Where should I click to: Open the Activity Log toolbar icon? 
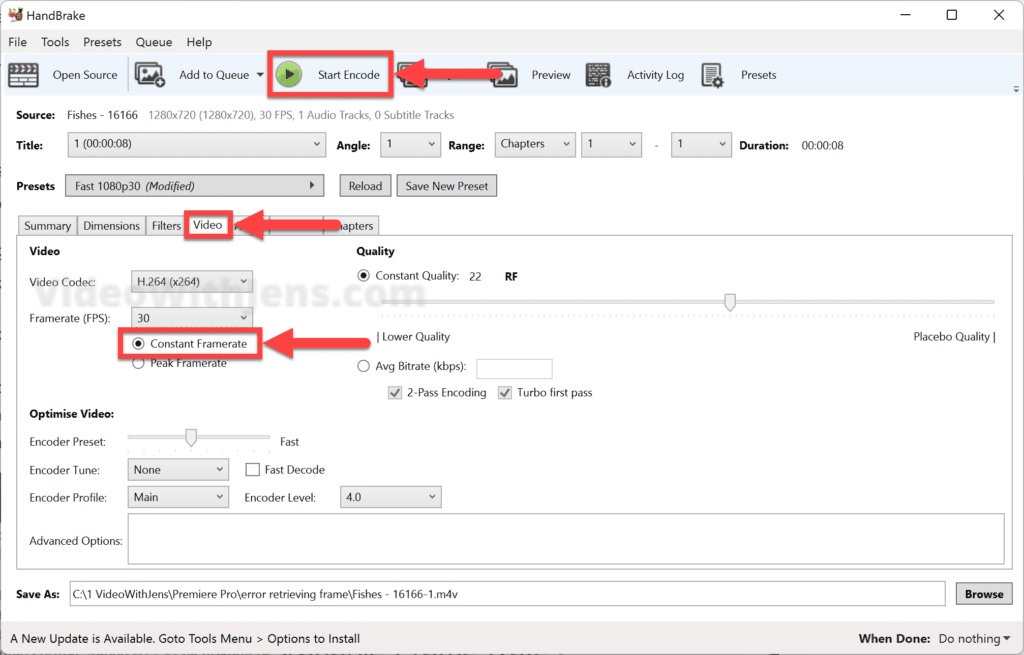tap(598, 75)
